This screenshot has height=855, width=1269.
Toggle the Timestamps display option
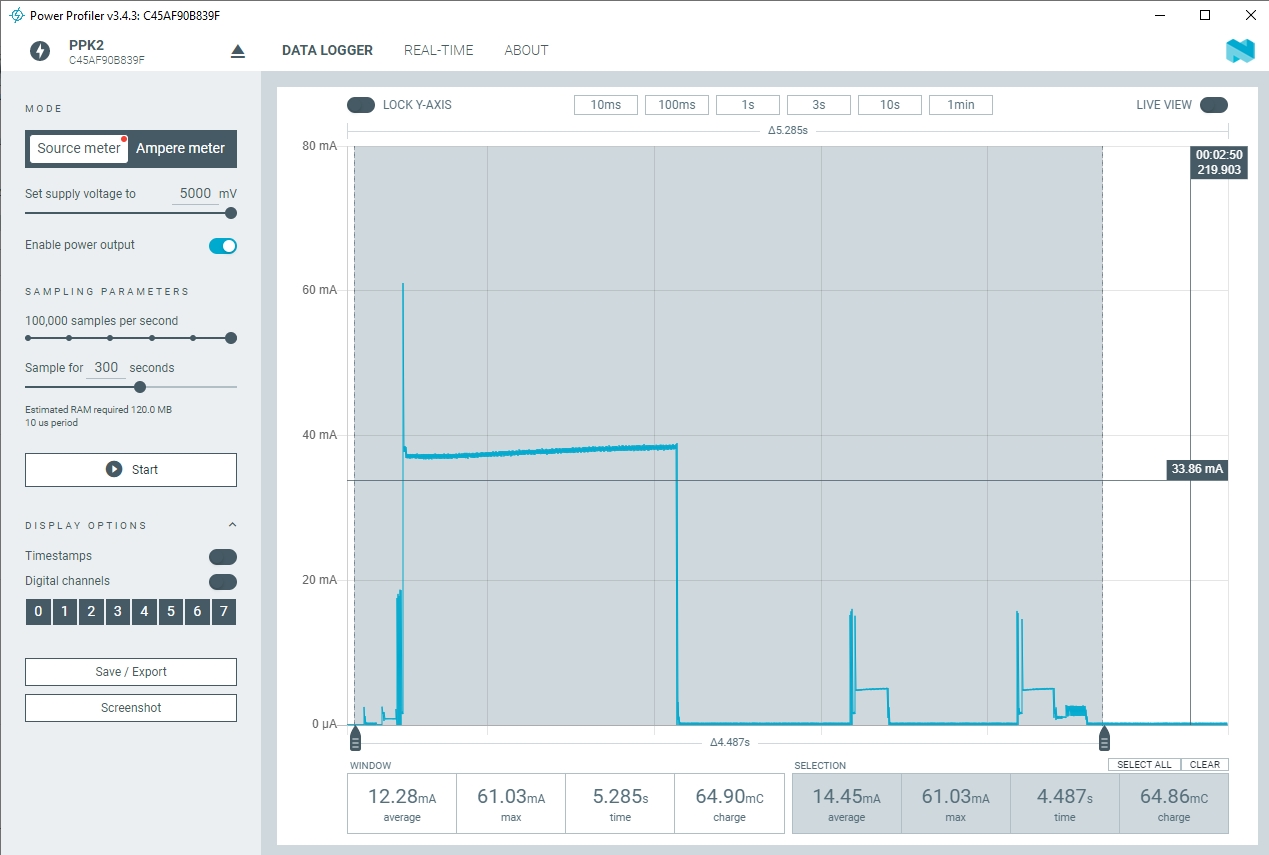pos(222,557)
